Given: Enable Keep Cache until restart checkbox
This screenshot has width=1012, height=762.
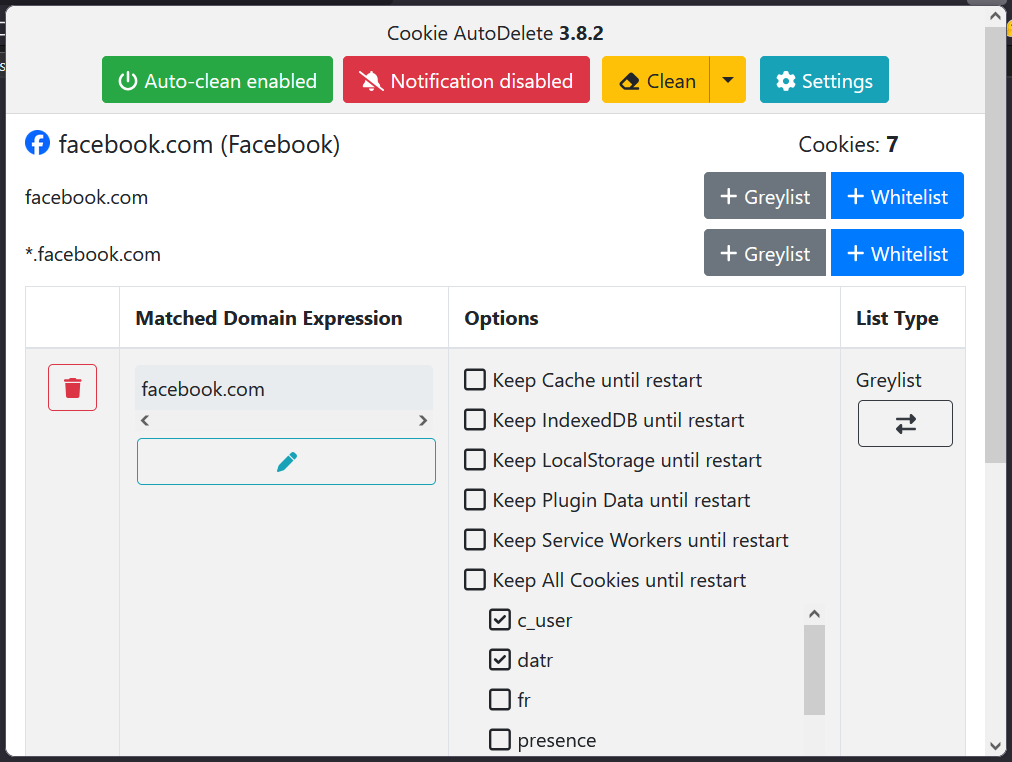Looking at the screenshot, I should [475, 380].
